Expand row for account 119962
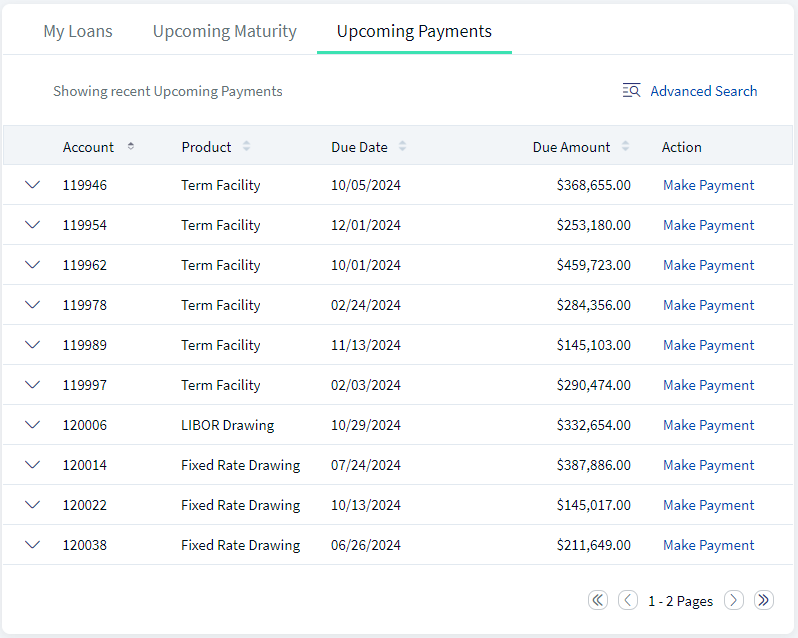Viewport: 798px width, 638px height. pos(33,265)
